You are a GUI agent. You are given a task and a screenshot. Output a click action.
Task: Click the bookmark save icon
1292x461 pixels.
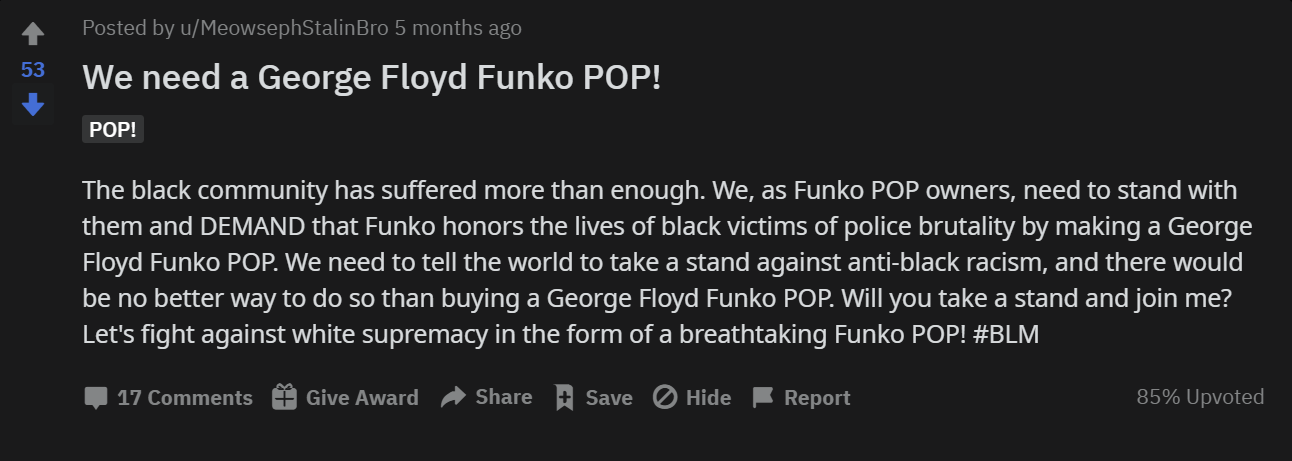[x=564, y=397]
